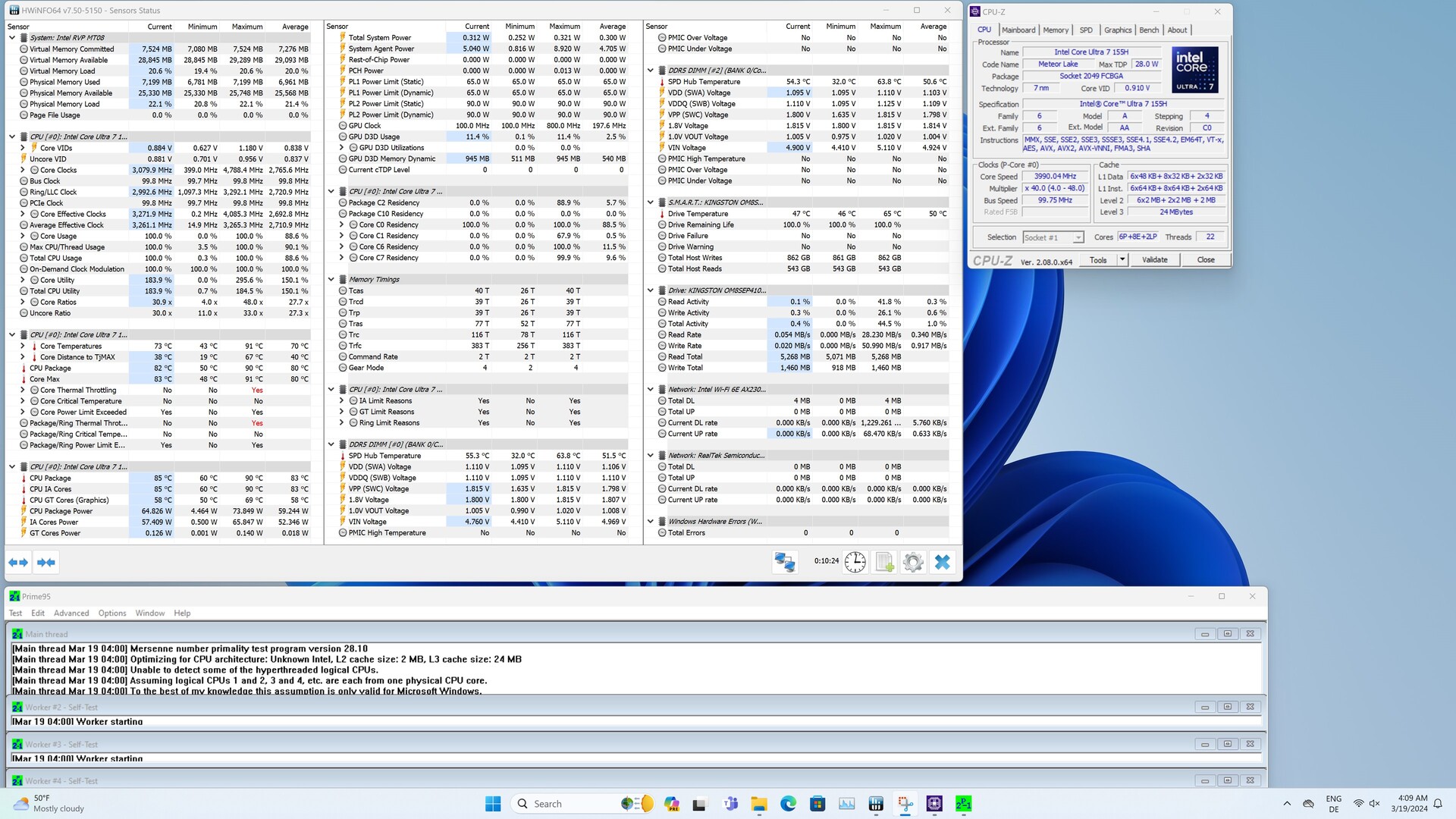1456x819 pixels.
Task: Expand Core C0 Residency row
Action: point(342,224)
